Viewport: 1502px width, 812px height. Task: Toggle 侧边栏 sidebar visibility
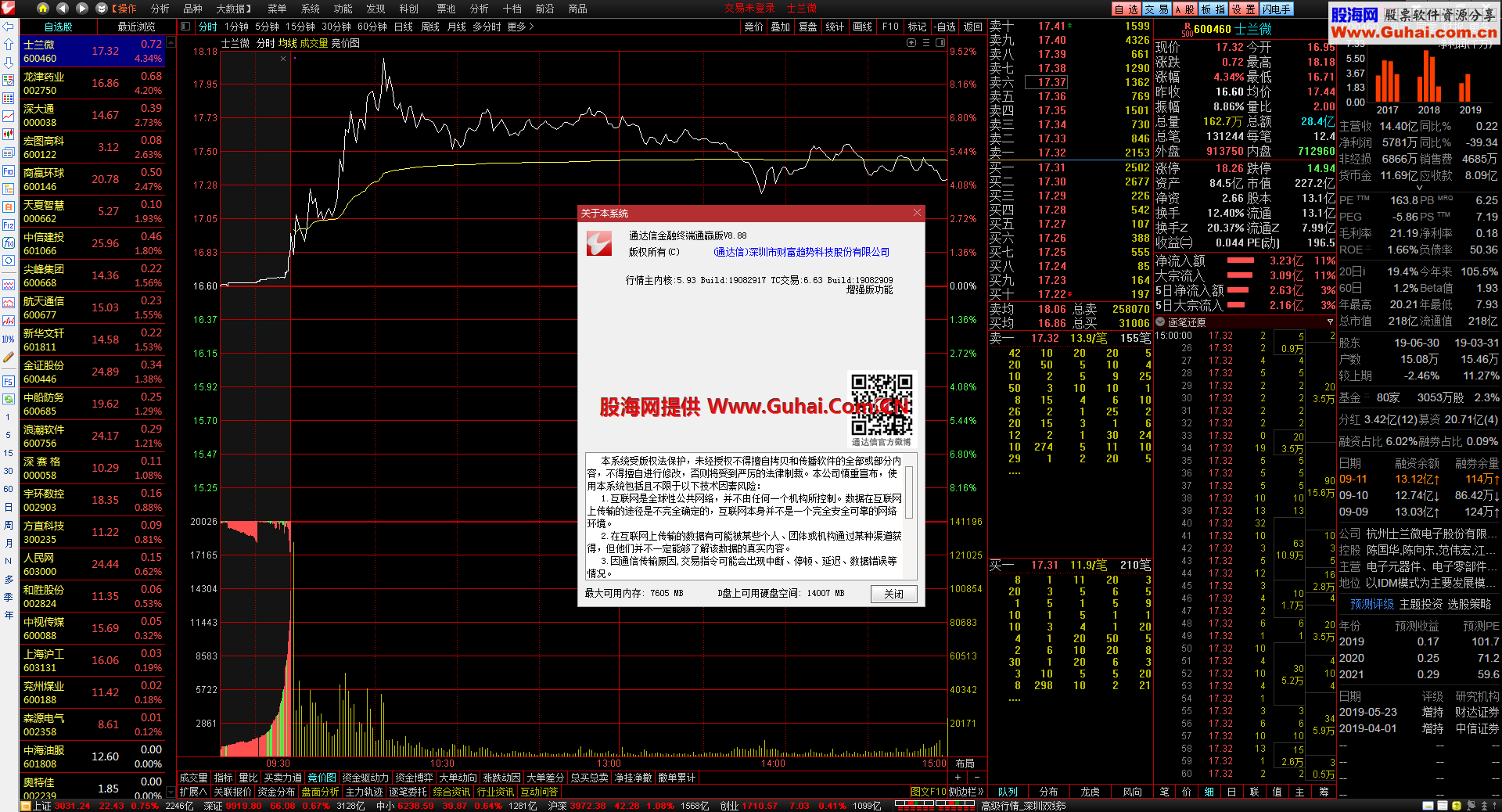click(965, 792)
